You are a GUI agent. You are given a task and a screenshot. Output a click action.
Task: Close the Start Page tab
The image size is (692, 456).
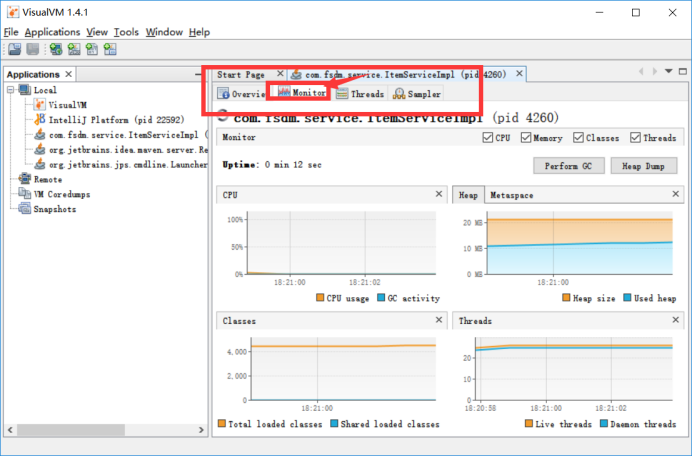(x=280, y=73)
